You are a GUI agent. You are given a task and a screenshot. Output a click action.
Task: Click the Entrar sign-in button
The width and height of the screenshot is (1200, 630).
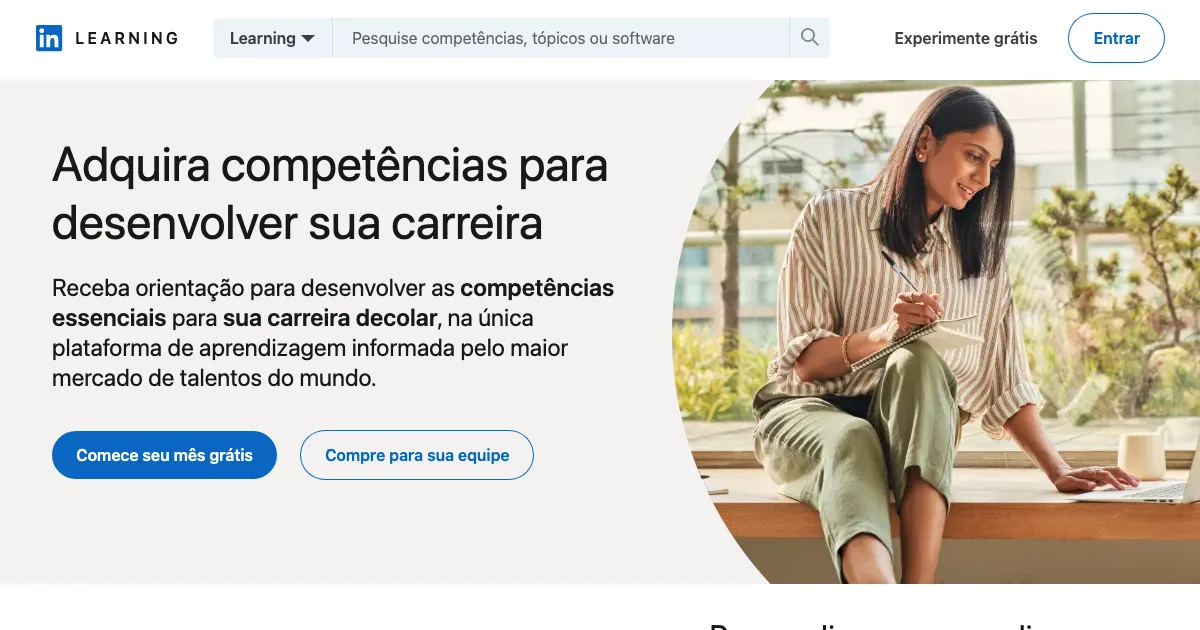(x=1116, y=38)
